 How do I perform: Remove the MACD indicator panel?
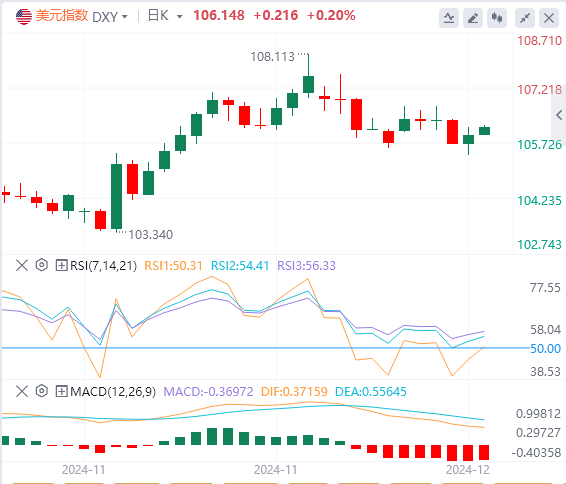click(x=22, y=391)
